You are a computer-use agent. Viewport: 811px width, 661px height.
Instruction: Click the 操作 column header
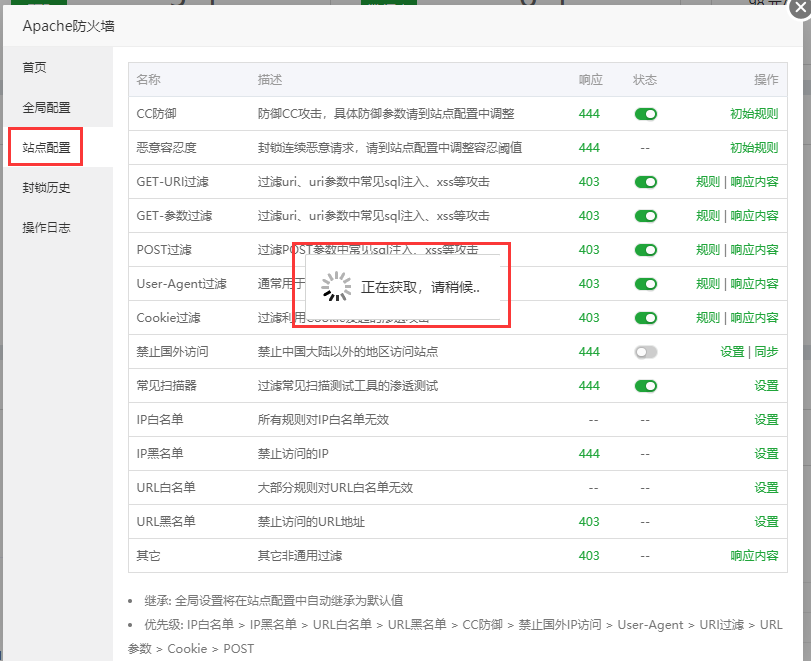766,80
